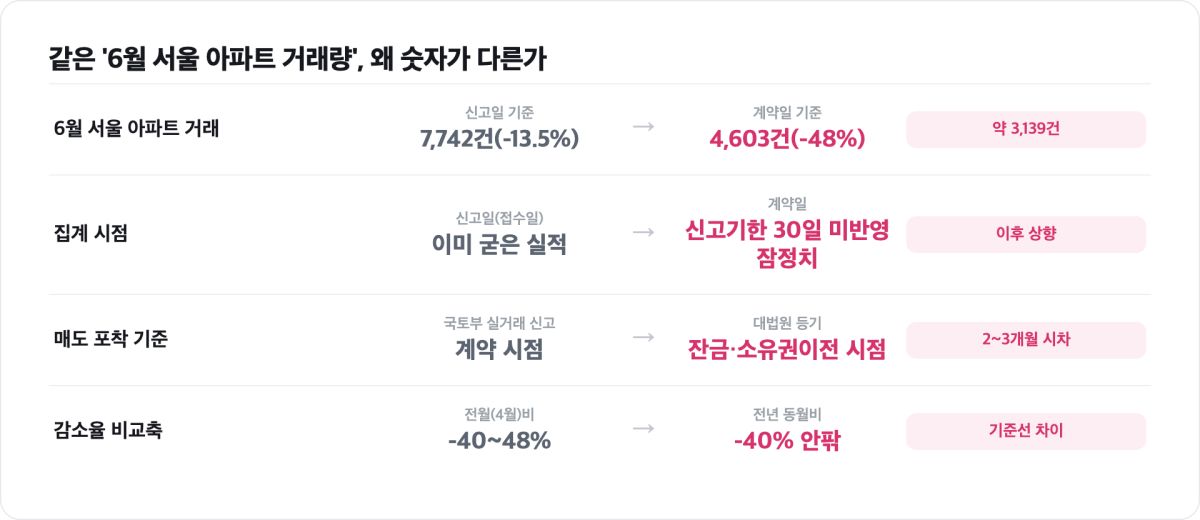Click the red -40% 안팎 value
The width and height of the screenshot is (1200, 520).
pos(787,440)
